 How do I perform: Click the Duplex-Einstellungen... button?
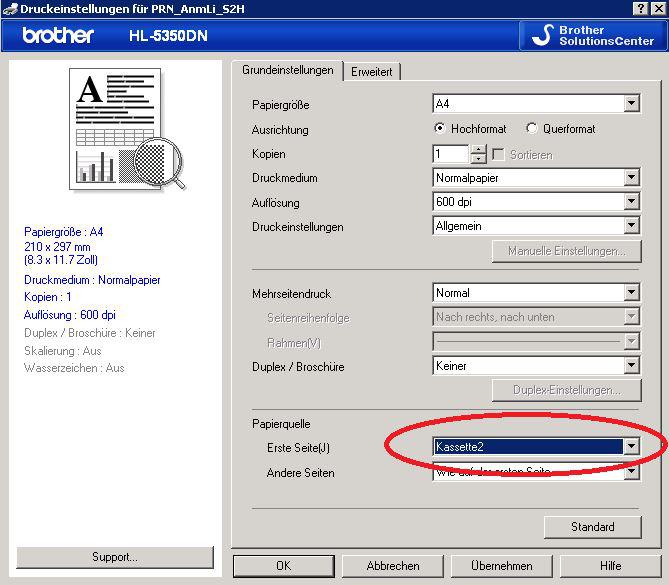567,390
